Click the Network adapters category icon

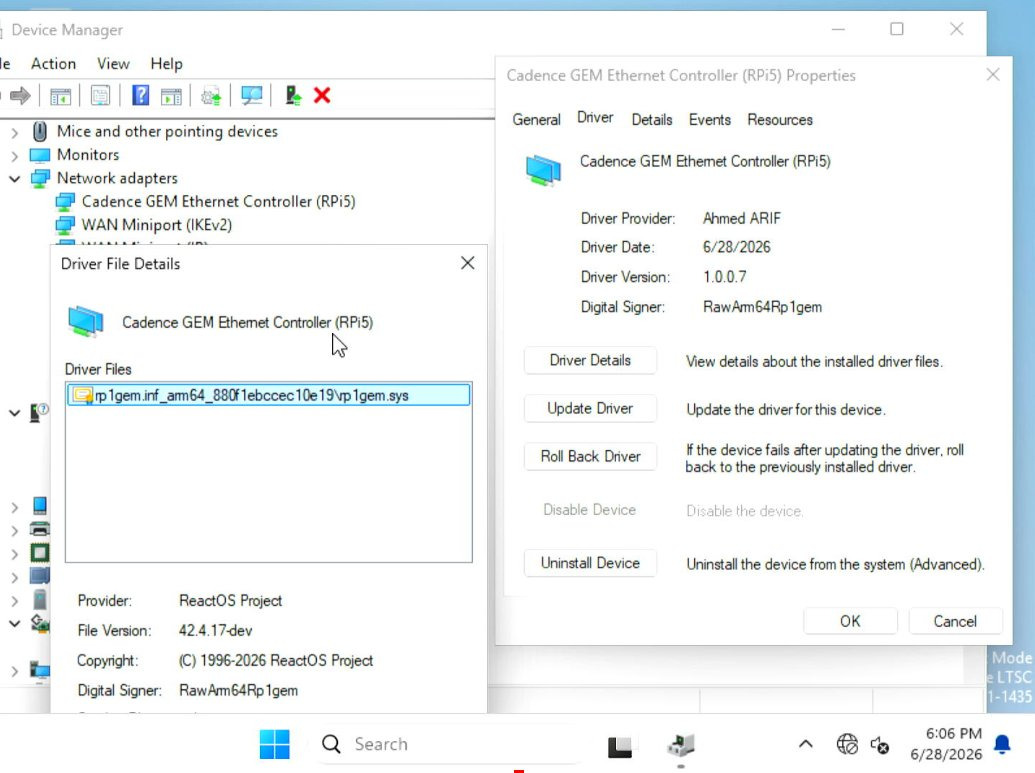(x=40, y=178)
